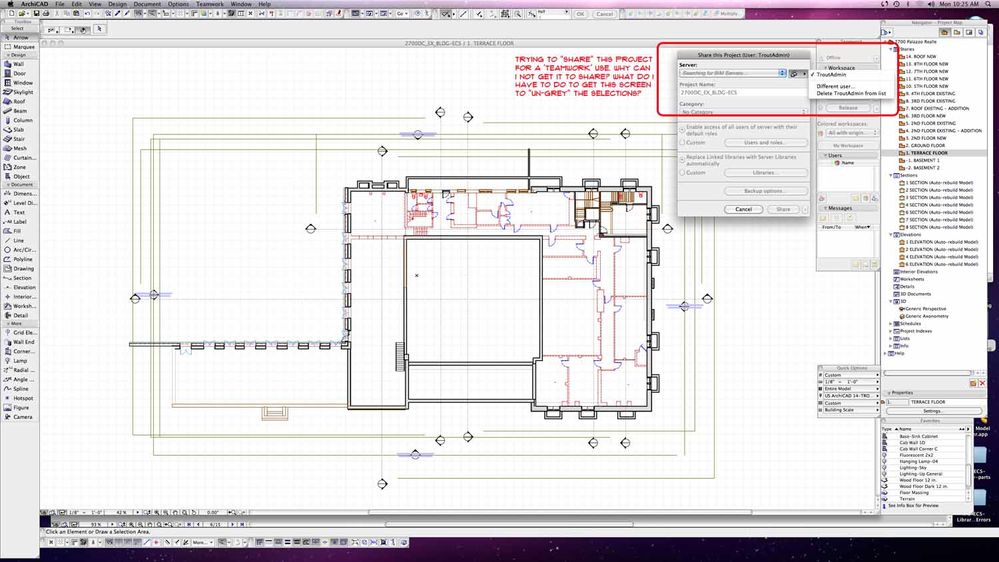Select the Skylight tool

point(20,92)
